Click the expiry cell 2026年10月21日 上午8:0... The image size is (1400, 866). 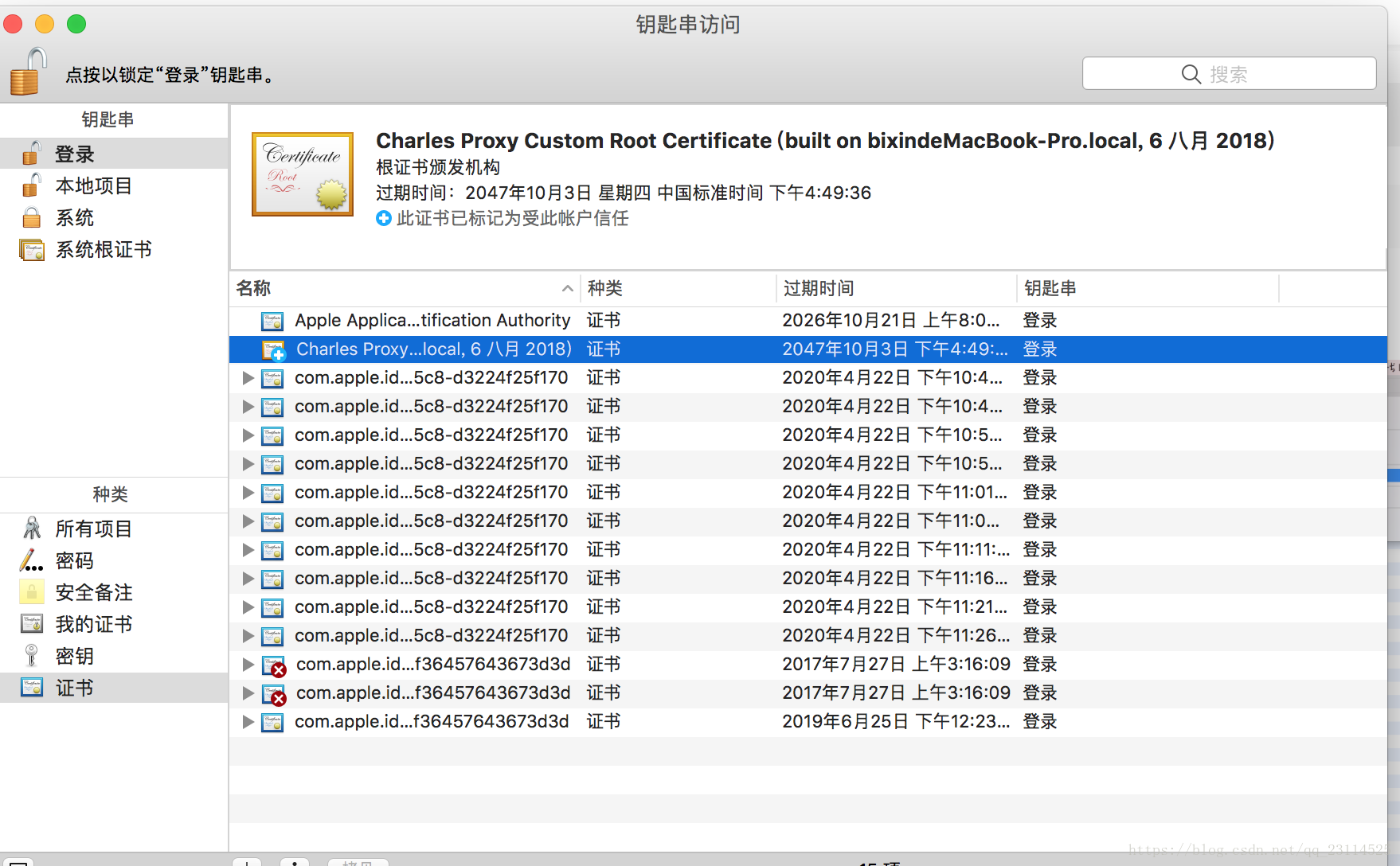pyautogui.click(x=890, y=321)
